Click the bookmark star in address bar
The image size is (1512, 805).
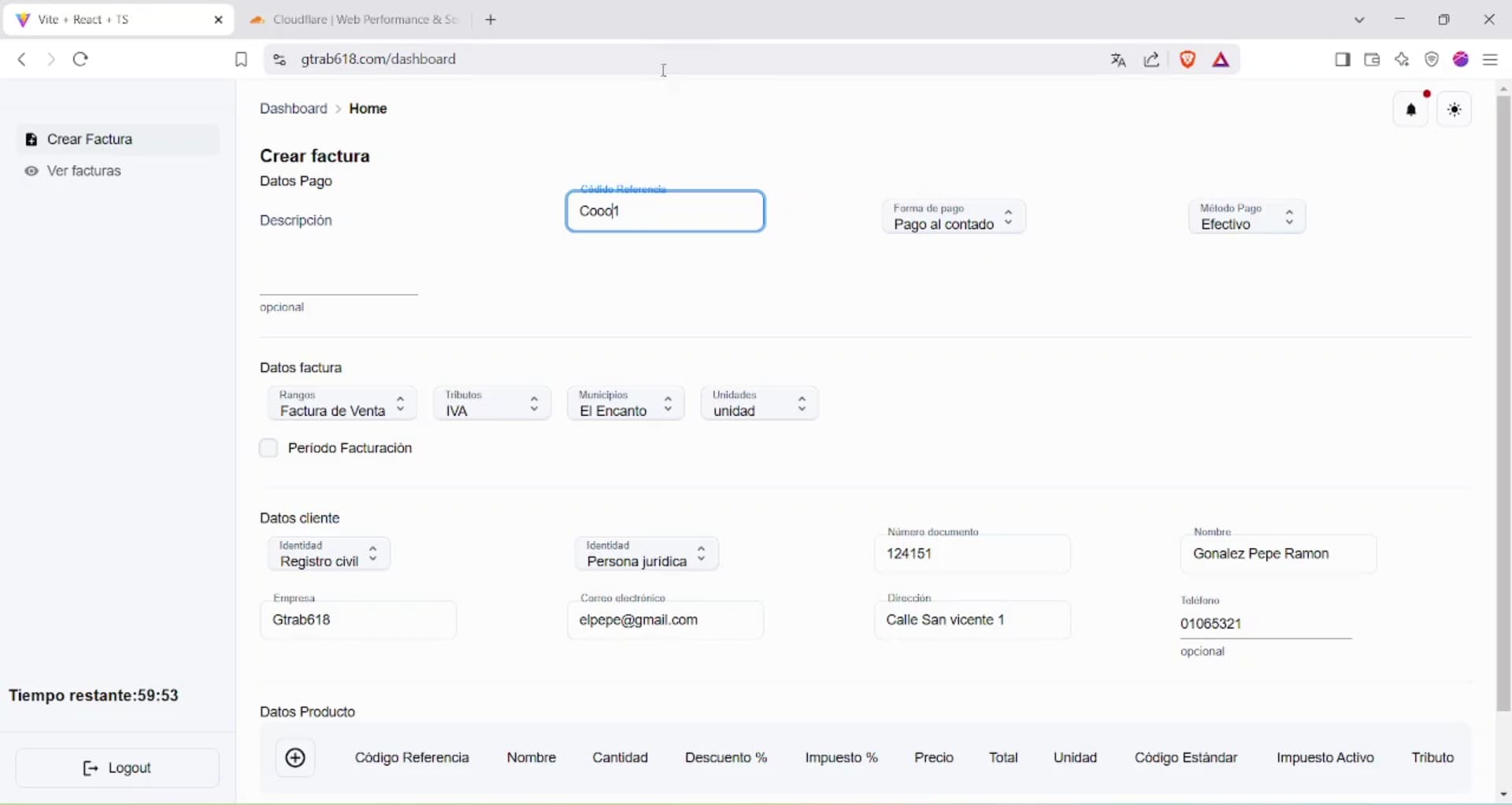click(241, 59)
